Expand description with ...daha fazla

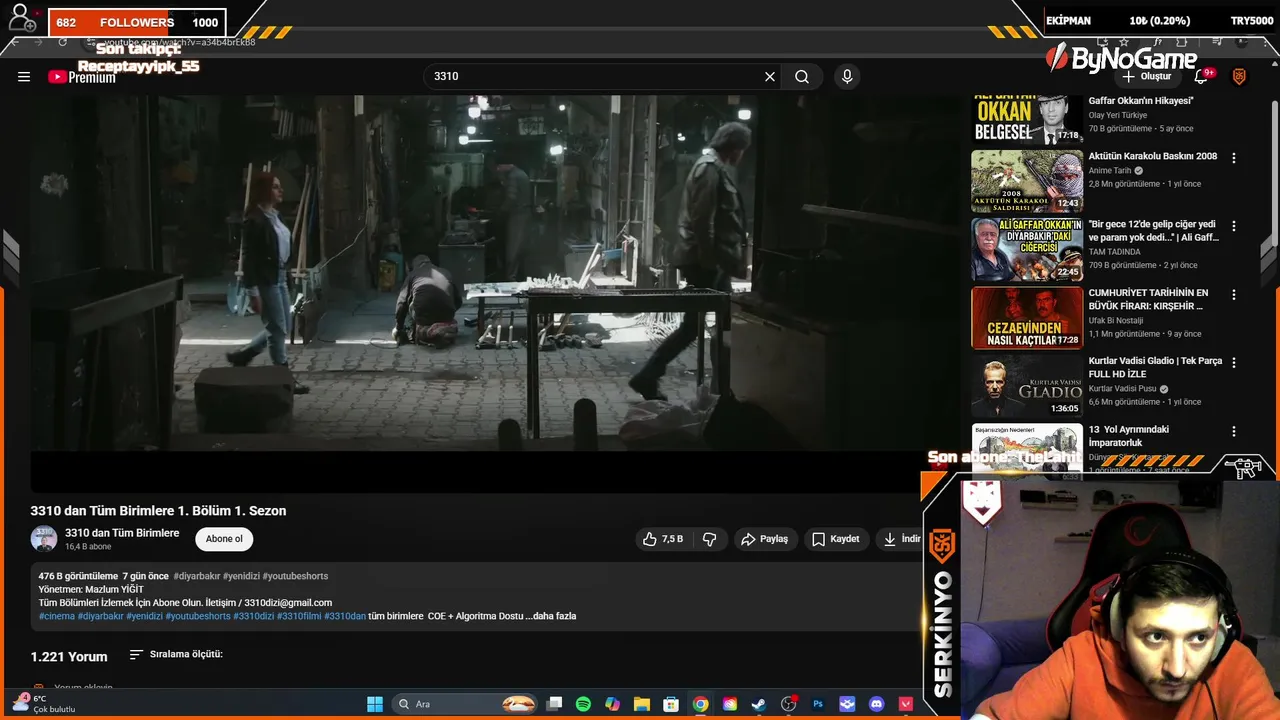coord(551,616)
